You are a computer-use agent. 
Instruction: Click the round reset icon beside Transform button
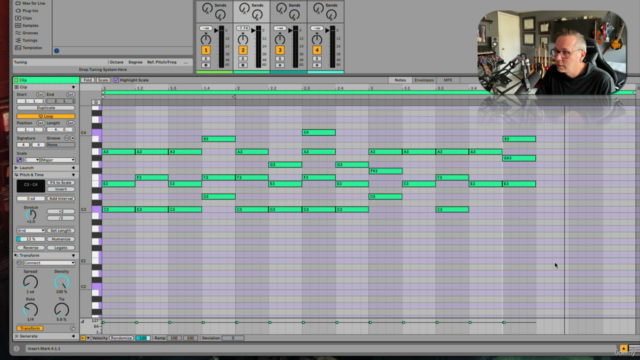(x=73, y=328)
